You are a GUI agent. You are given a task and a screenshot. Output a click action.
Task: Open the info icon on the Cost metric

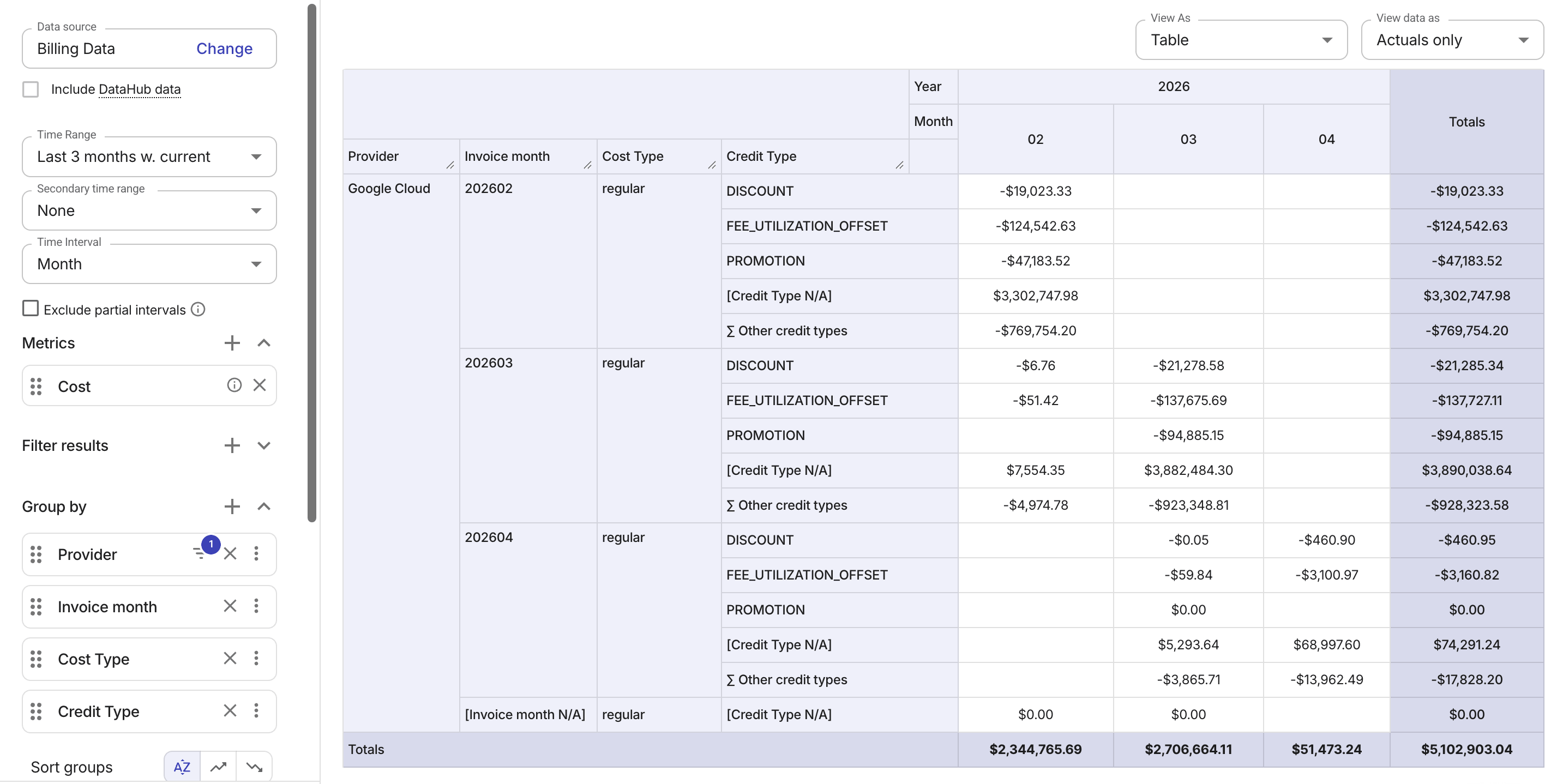click(234, 385)
